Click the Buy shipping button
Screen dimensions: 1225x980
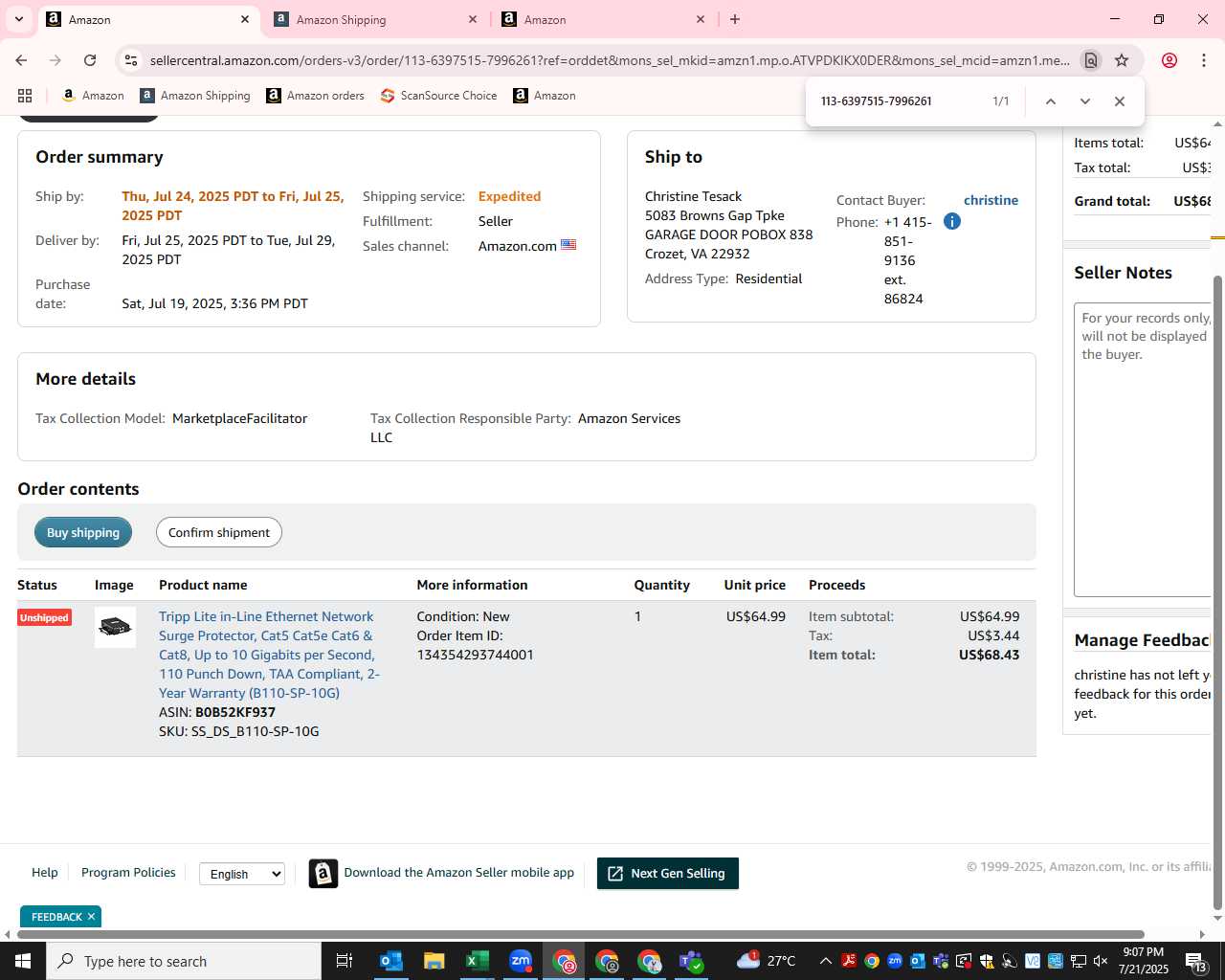[x=83, y=533]
